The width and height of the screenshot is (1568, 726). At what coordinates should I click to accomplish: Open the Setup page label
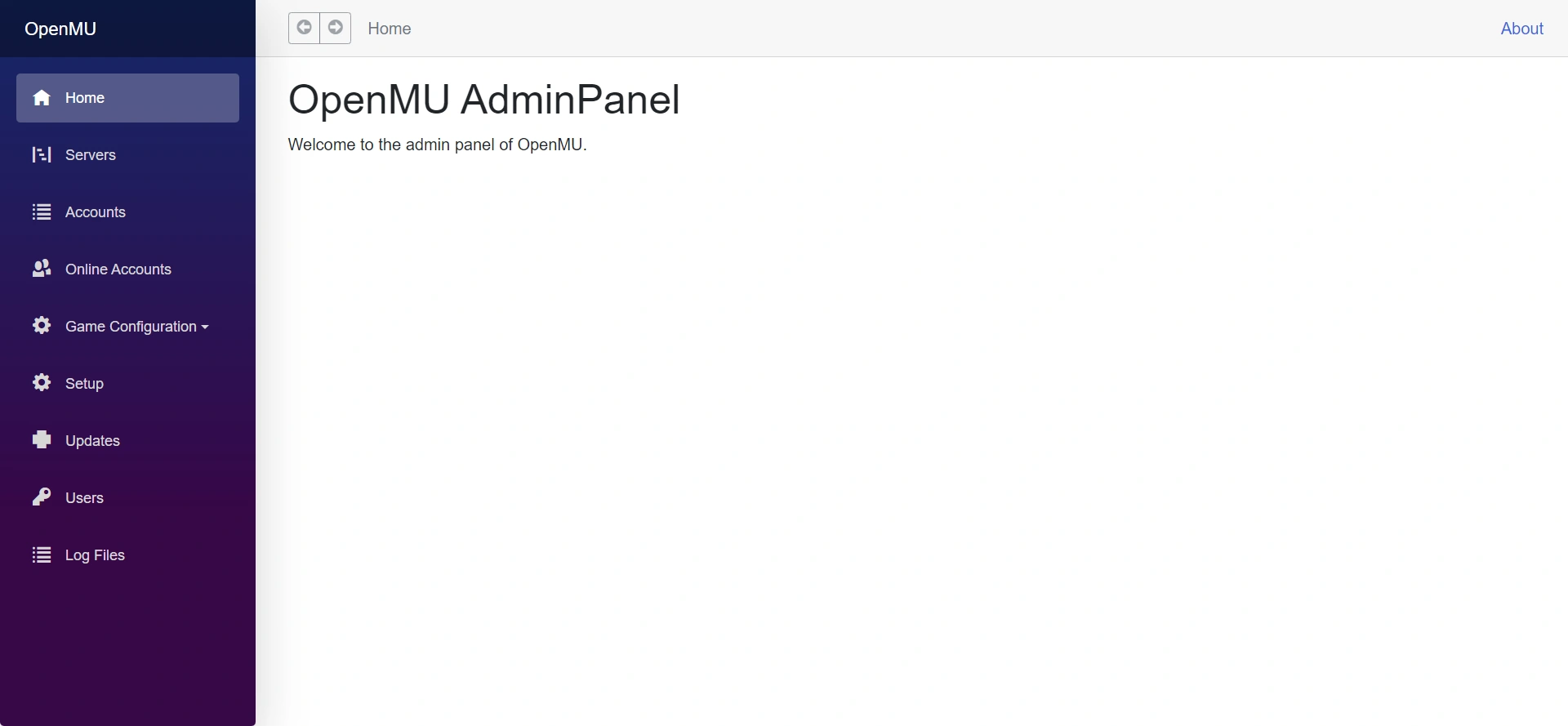(x=84, y=384)
